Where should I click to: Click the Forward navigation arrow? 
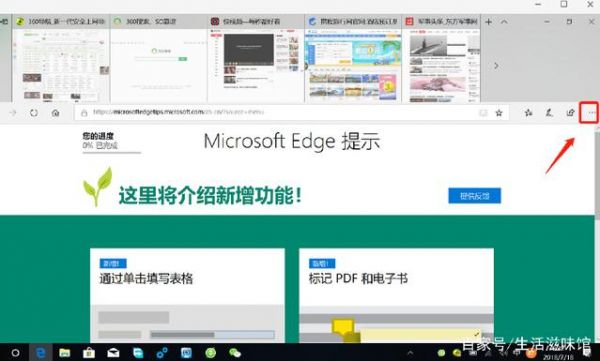point(13,113)
